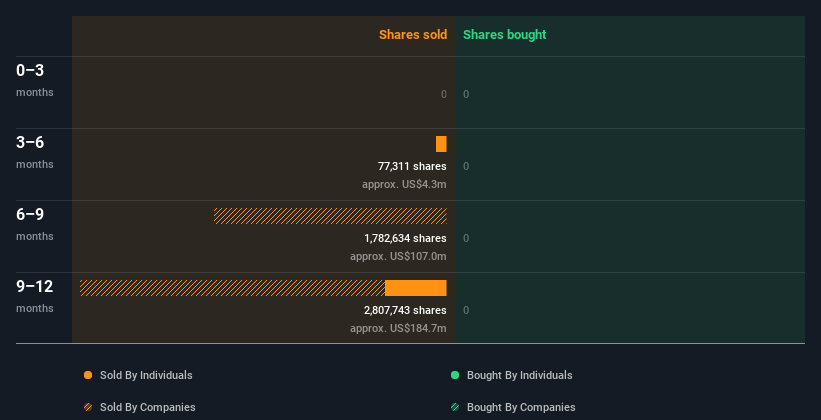Click the 1,782,634 shares value

coord(405,238)
